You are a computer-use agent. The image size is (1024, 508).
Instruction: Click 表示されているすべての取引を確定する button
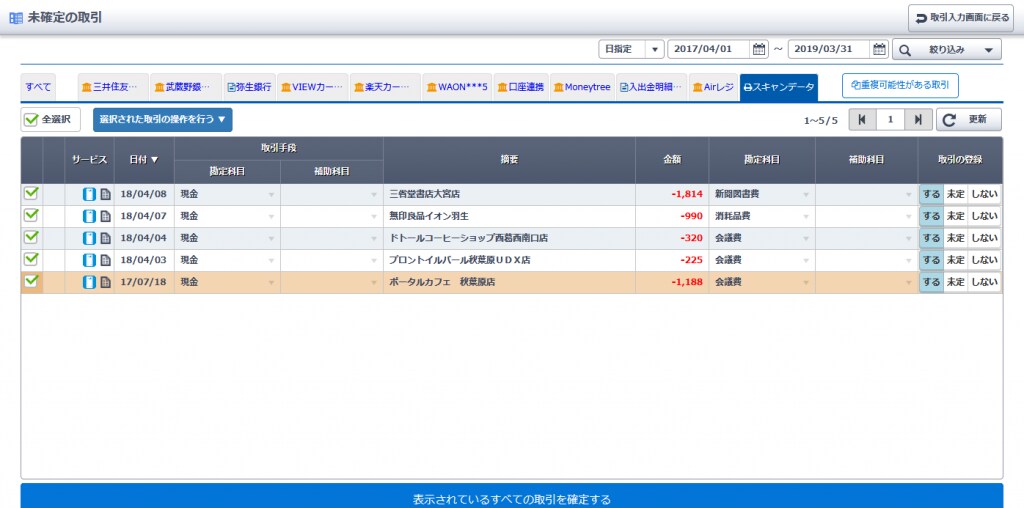click(x=512, y=498)
